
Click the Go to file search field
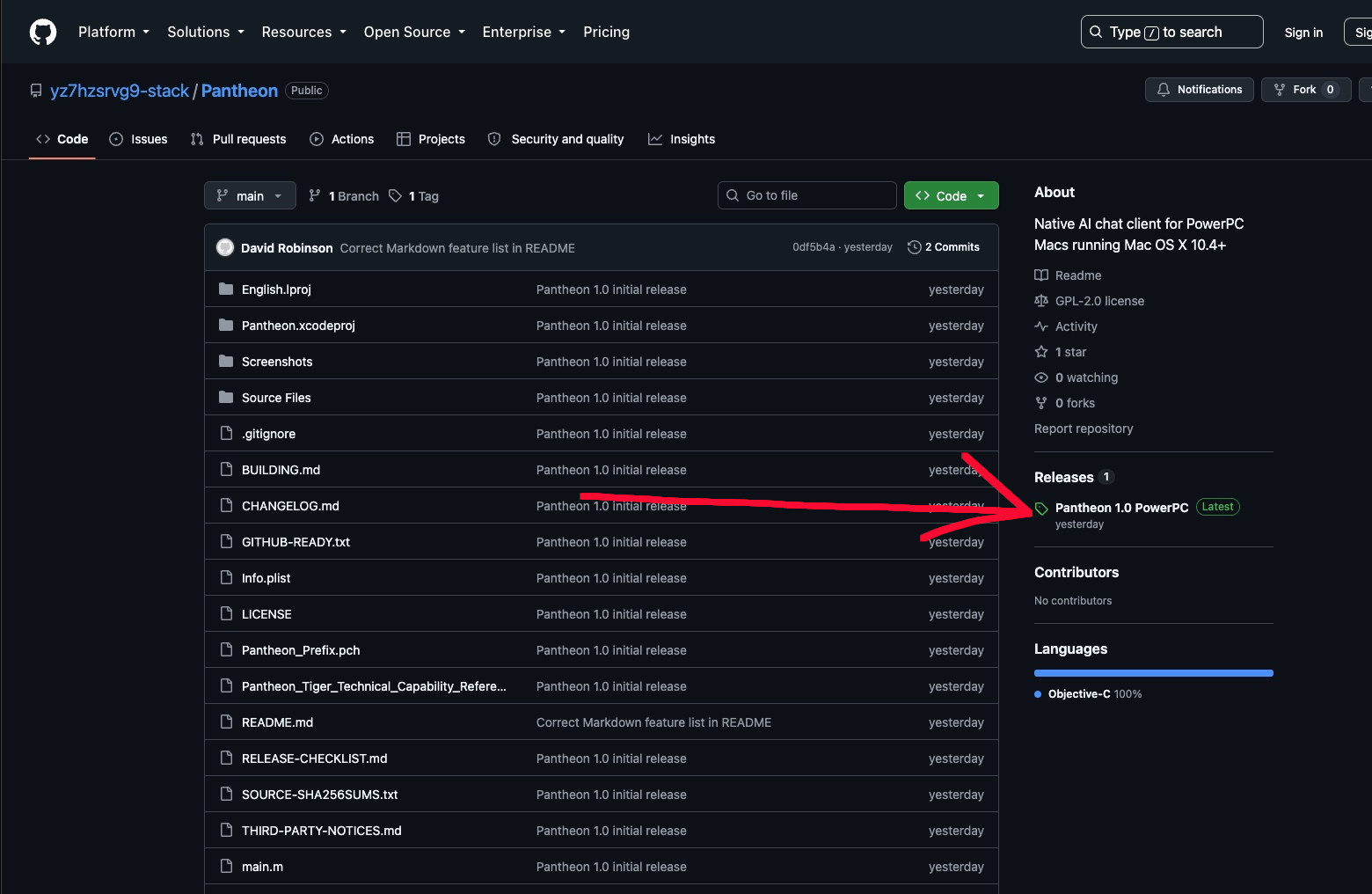click(x=807, y=195)
